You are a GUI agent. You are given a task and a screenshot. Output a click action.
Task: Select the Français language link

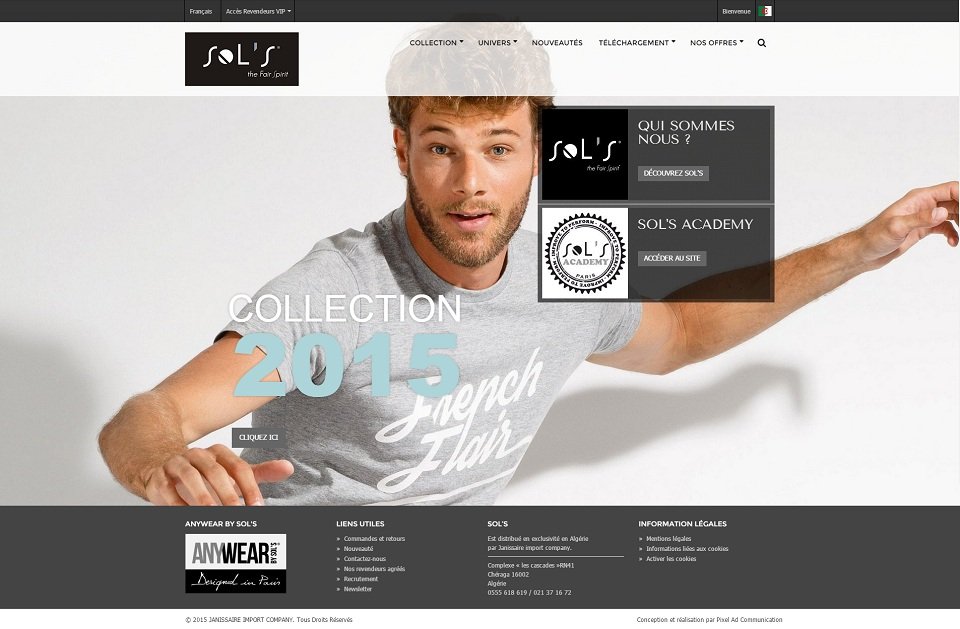click(201, 11)
